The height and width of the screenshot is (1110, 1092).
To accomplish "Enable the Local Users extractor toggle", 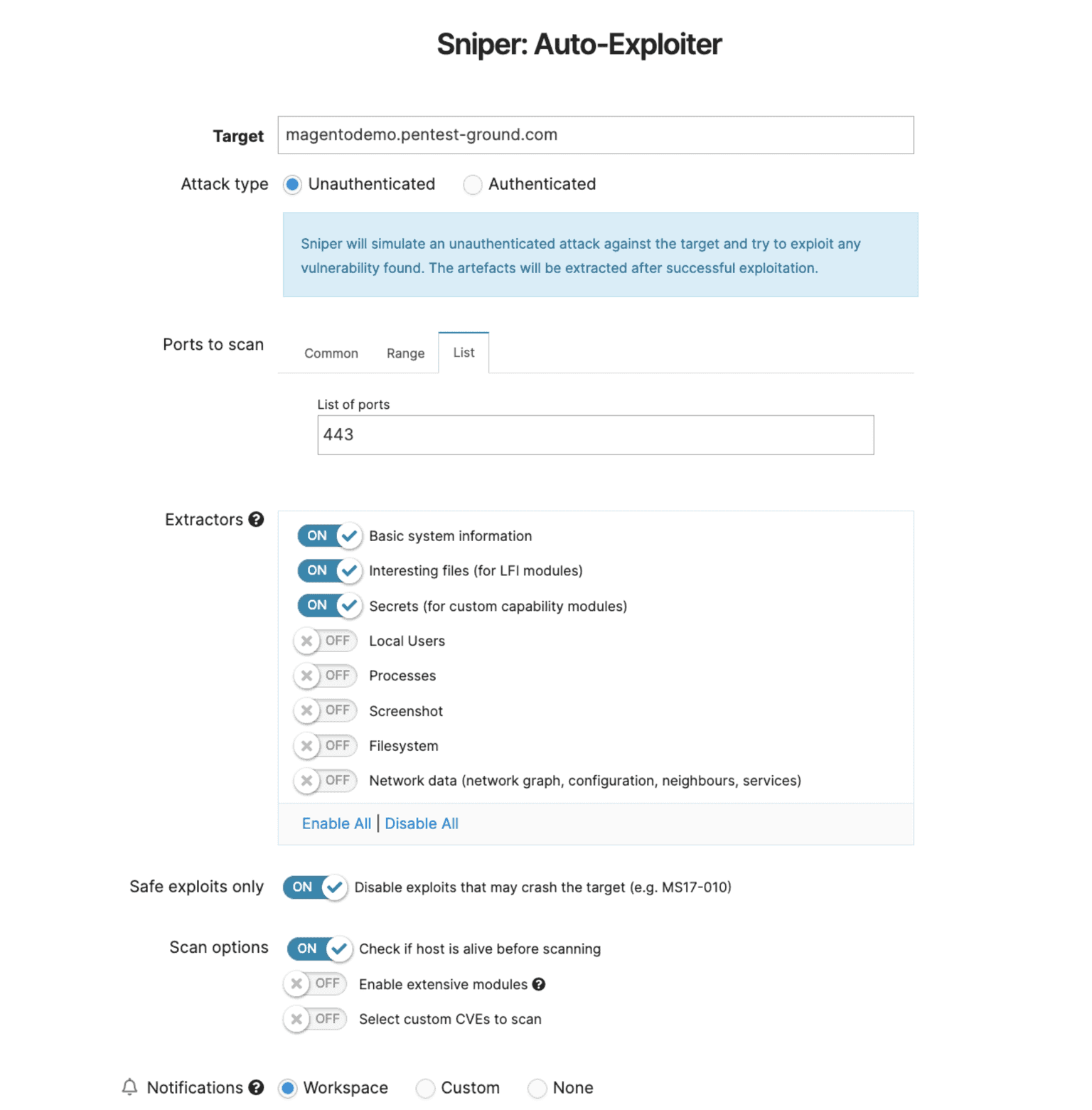I will pyautogui.click(x=325, y=641).
